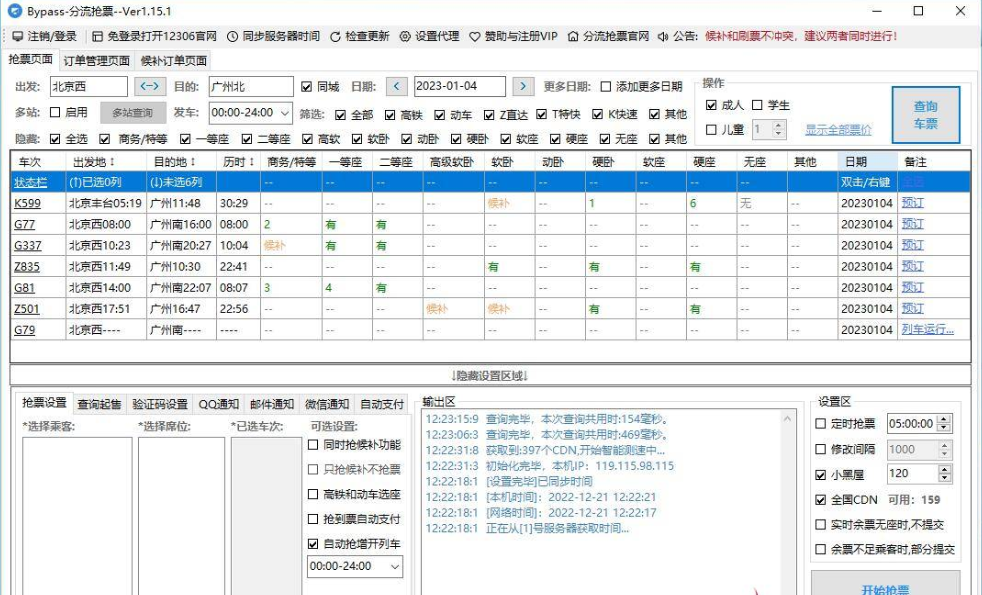Enable 儿童 checkbox

pyautogui.click(x=711, y=130)
